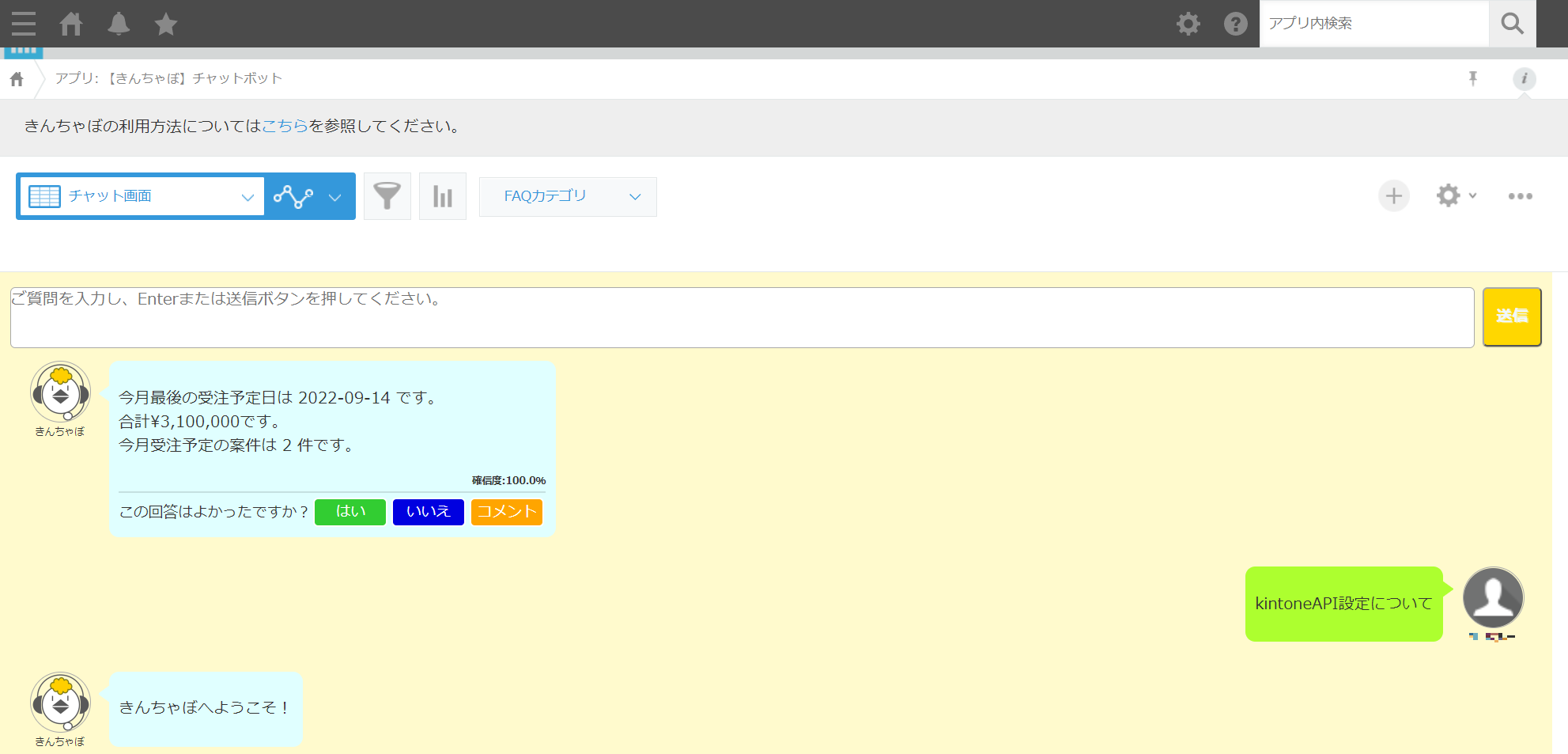The width and height of the screenshot is (1568, 754).
Task: Open the bar chart aggregation icon
Action: pyautogui.click(x=443, y=196)
